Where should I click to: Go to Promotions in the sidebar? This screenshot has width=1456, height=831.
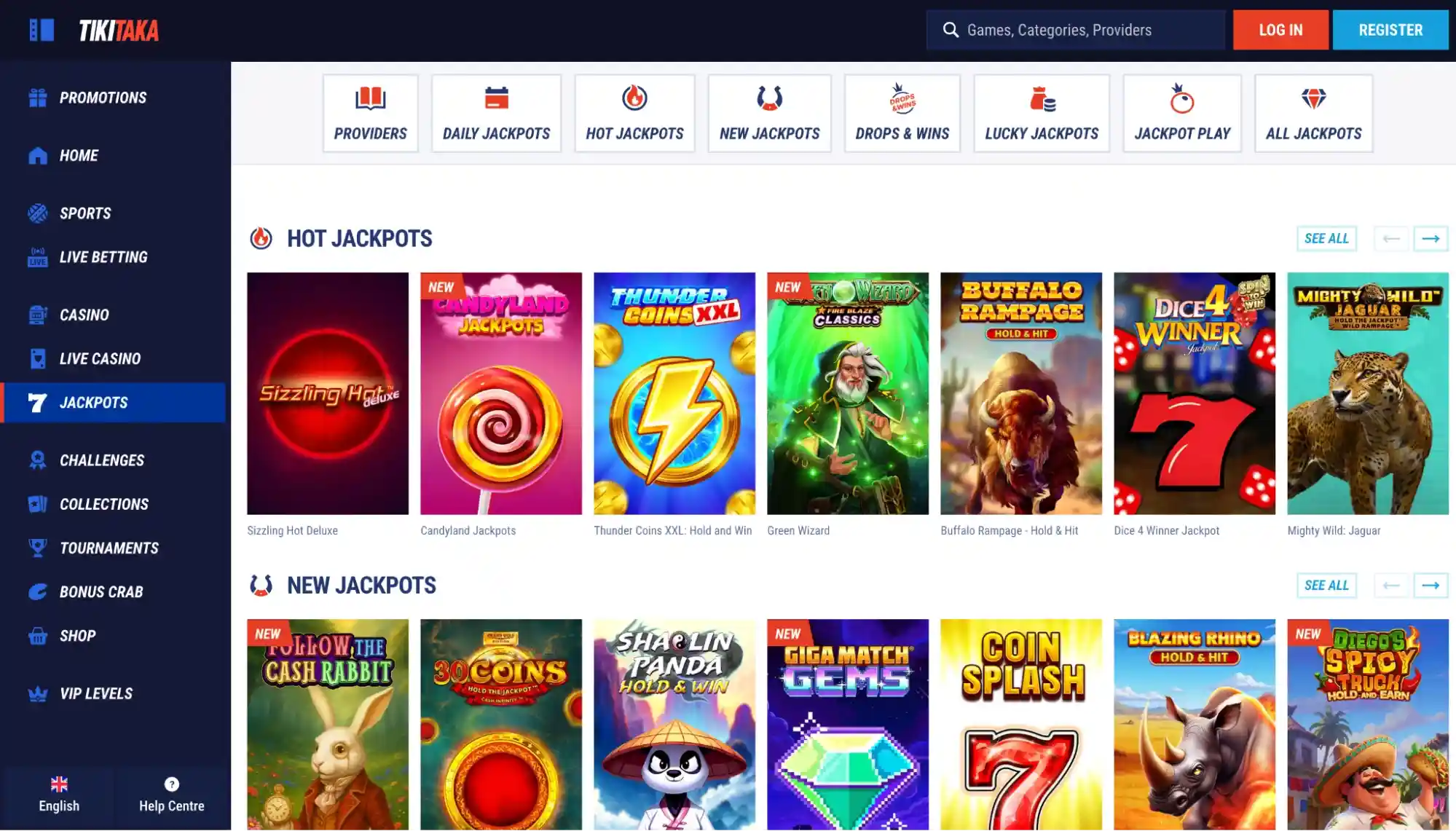pyautogui.click(x=103, y=98)
